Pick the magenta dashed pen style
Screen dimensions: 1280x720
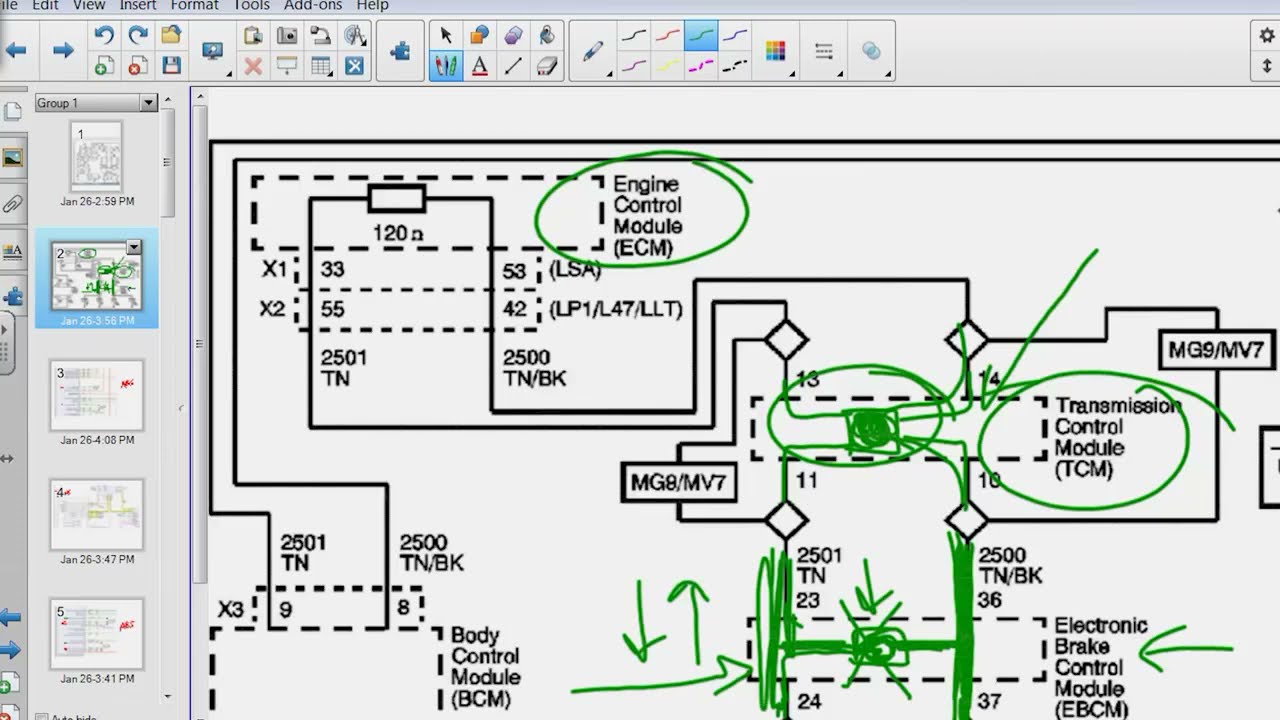[701, 66]
